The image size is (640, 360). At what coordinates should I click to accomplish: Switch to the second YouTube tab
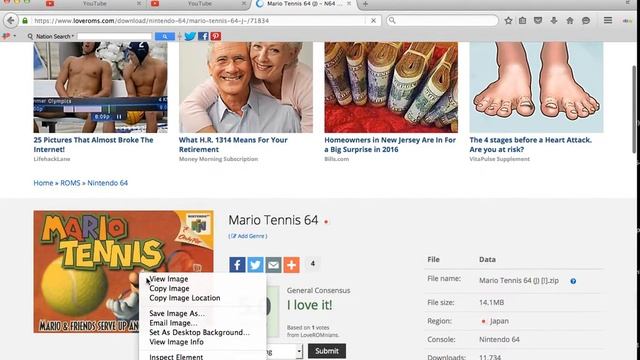pyautogui.click(x=200, y=4)
